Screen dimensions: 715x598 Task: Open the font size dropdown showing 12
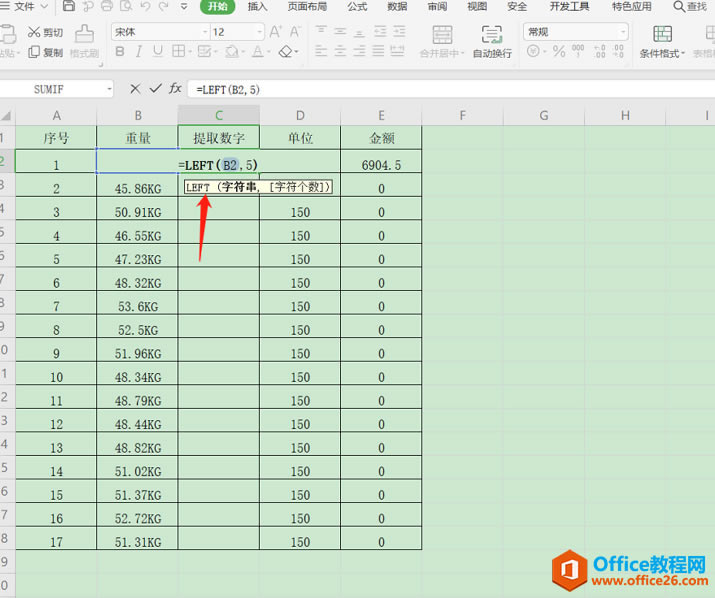[x=259, y=32]
